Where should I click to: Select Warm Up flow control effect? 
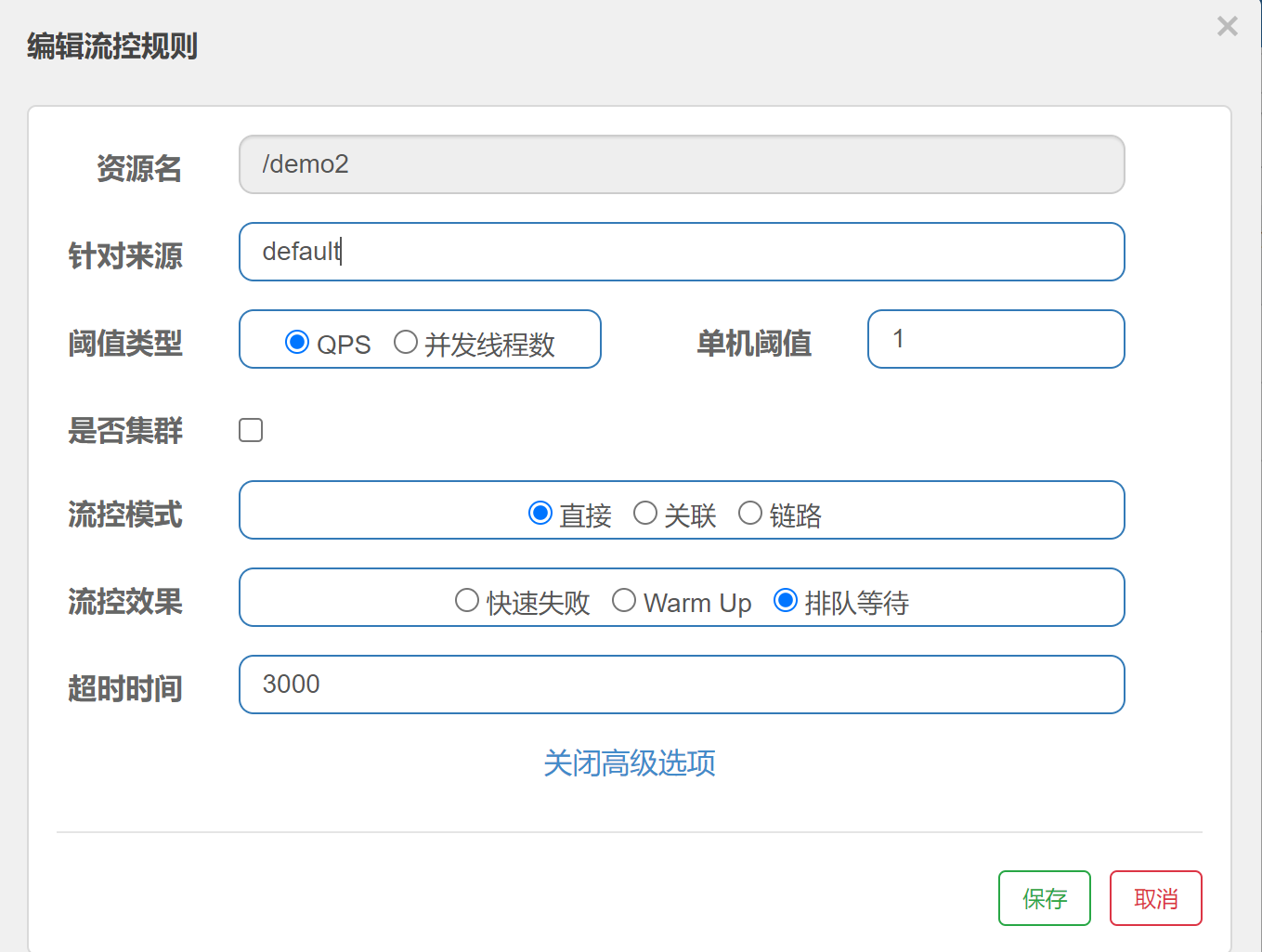(624, 600)
